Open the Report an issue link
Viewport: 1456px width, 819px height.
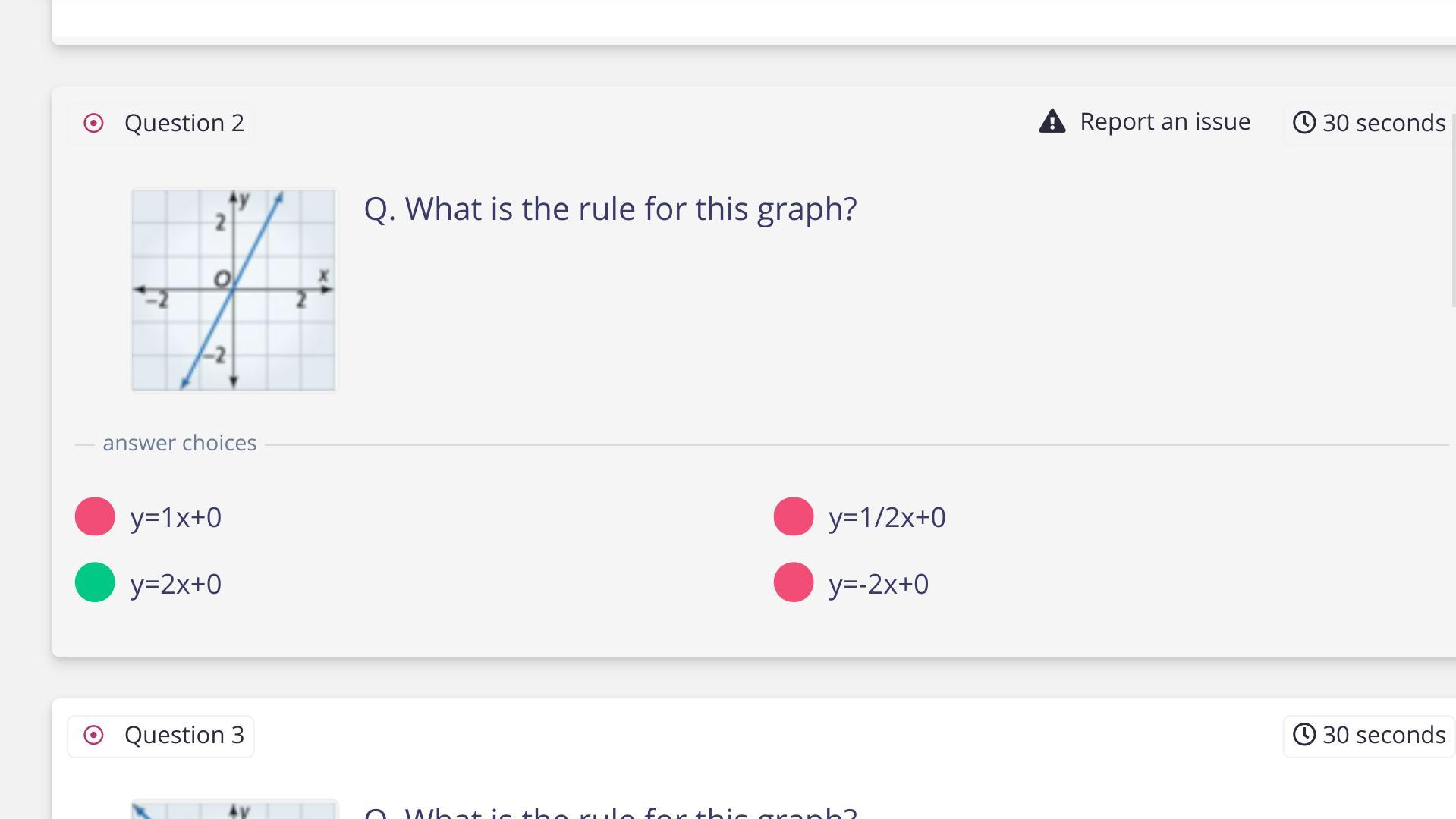[1165, 121]
